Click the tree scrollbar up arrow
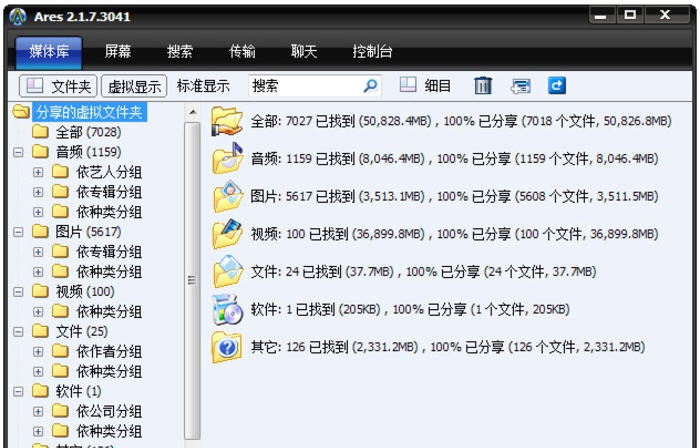The width and height of the screenshot is (700, 448). pyautogui.click(x=192, y=112)
